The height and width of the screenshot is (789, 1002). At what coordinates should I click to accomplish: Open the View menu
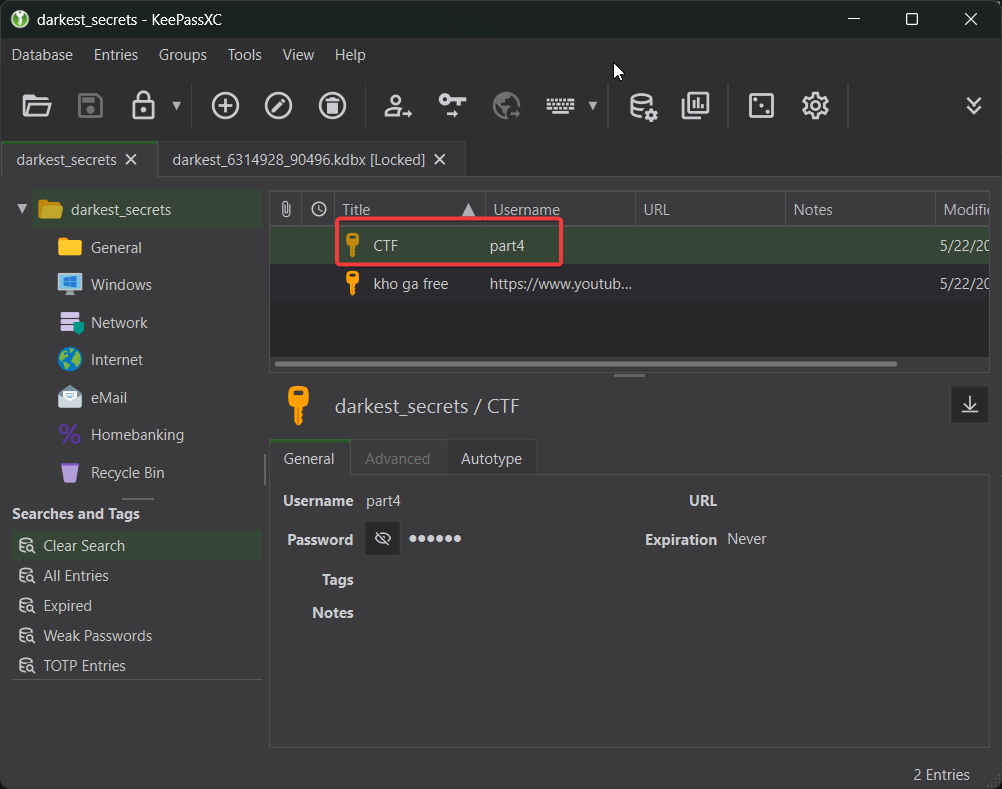(298, 55)
